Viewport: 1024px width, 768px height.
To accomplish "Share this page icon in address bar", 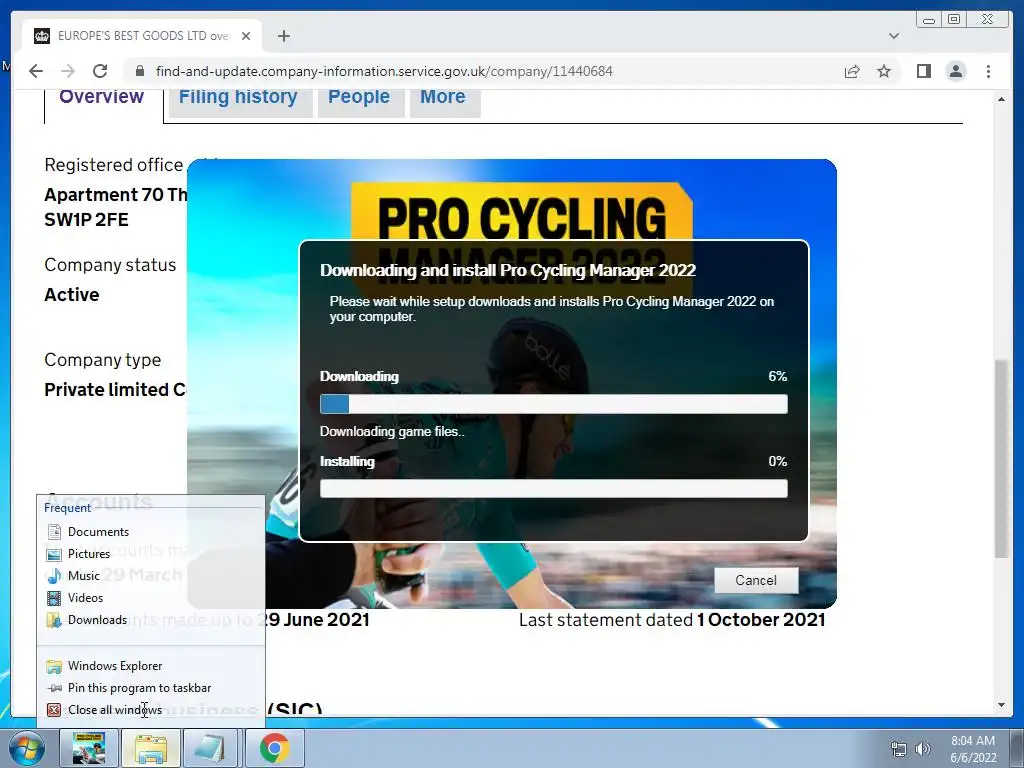I will [x=852, y=71].
